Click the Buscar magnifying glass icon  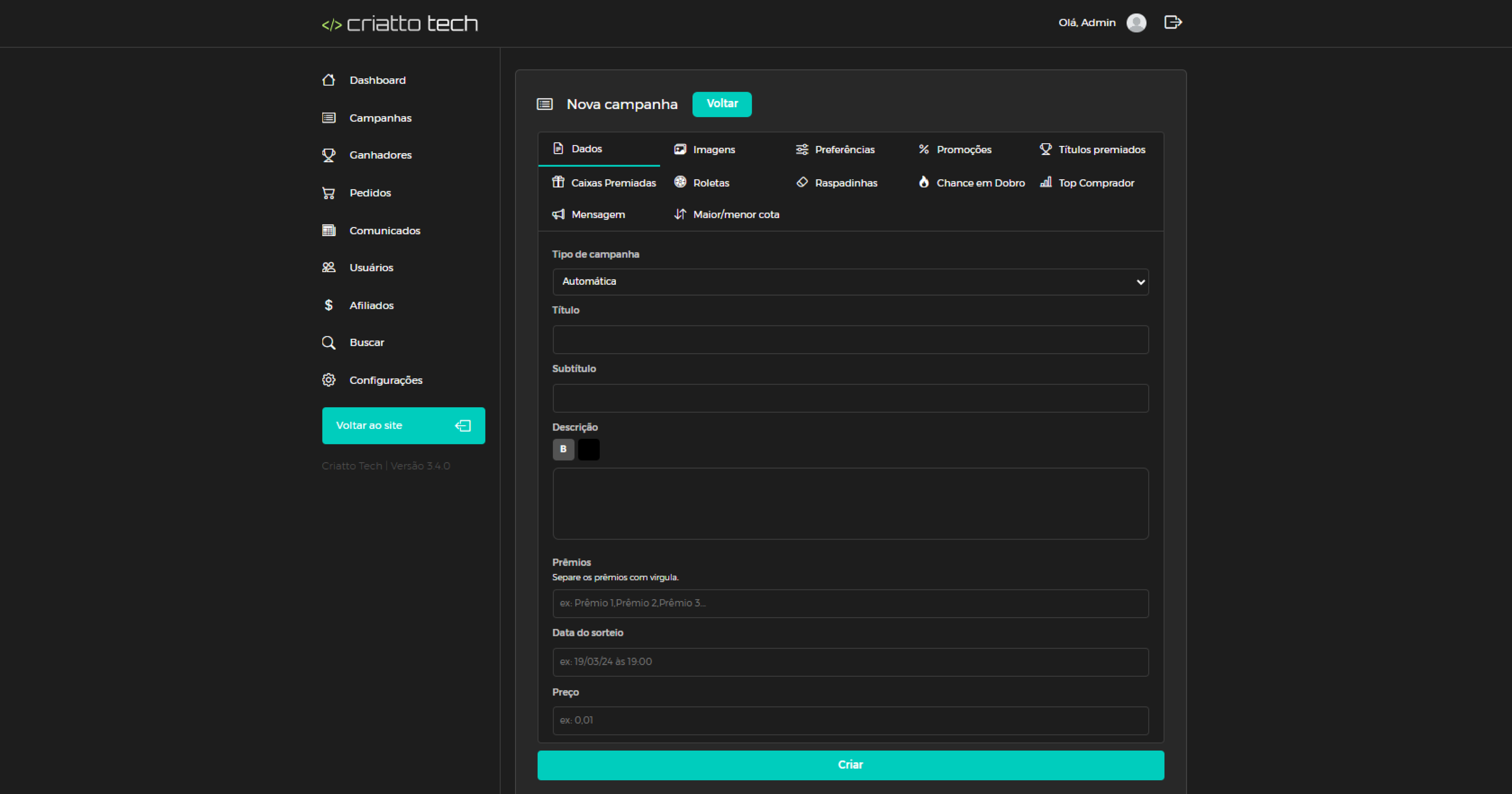[329, 342]
